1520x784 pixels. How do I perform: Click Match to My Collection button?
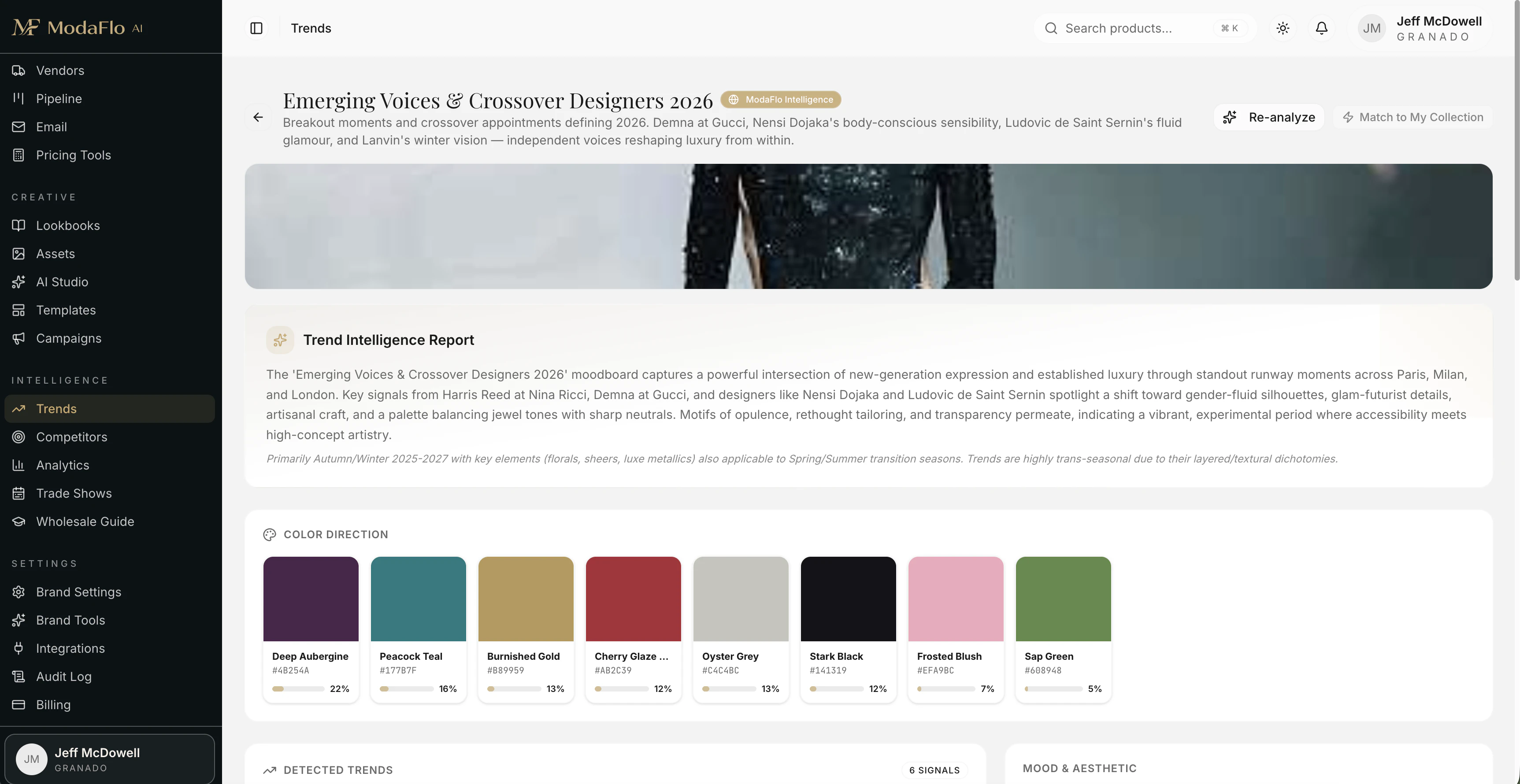coord(1412,118)
